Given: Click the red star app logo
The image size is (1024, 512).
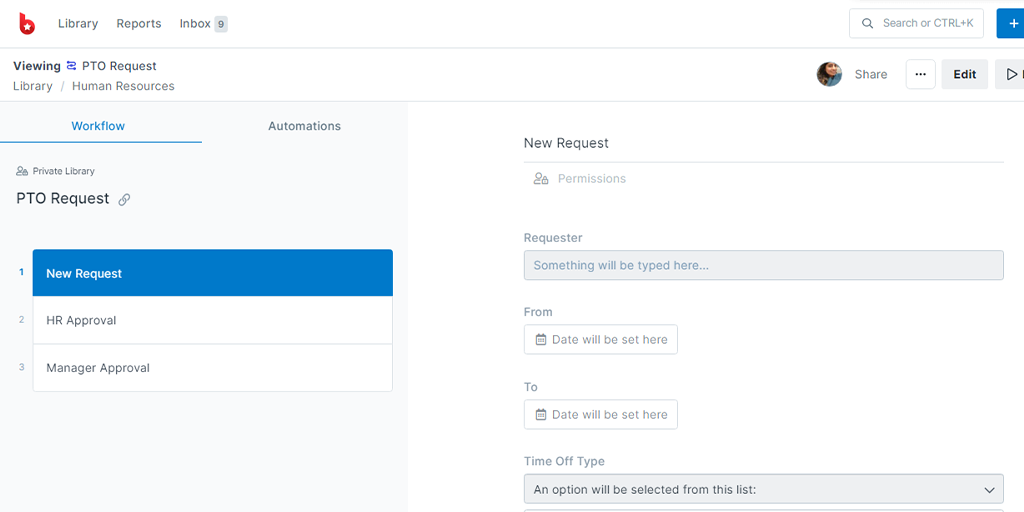Looking at the screenshot, I should (27, 24).
